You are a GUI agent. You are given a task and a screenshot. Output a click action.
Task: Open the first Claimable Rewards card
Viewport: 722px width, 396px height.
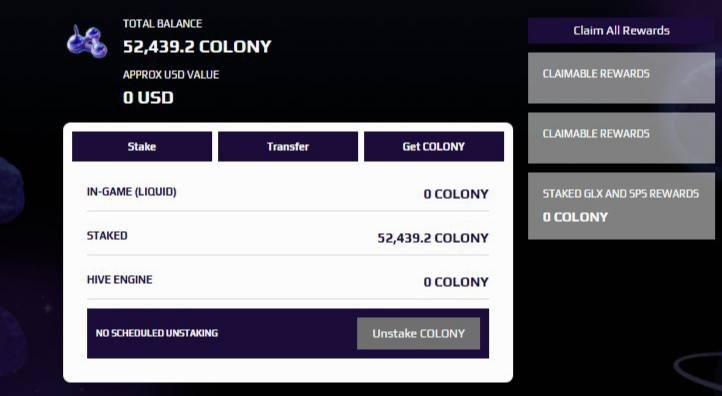[x=621, y=78]
